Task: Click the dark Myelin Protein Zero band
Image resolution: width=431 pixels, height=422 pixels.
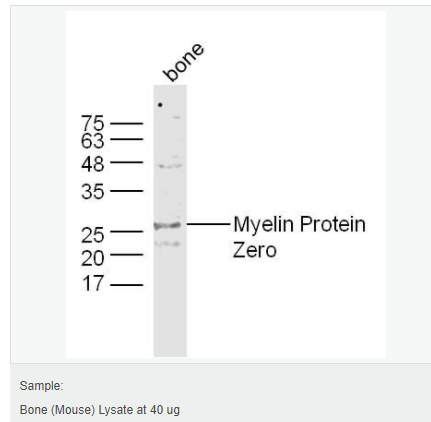Action: coord(167,226)
